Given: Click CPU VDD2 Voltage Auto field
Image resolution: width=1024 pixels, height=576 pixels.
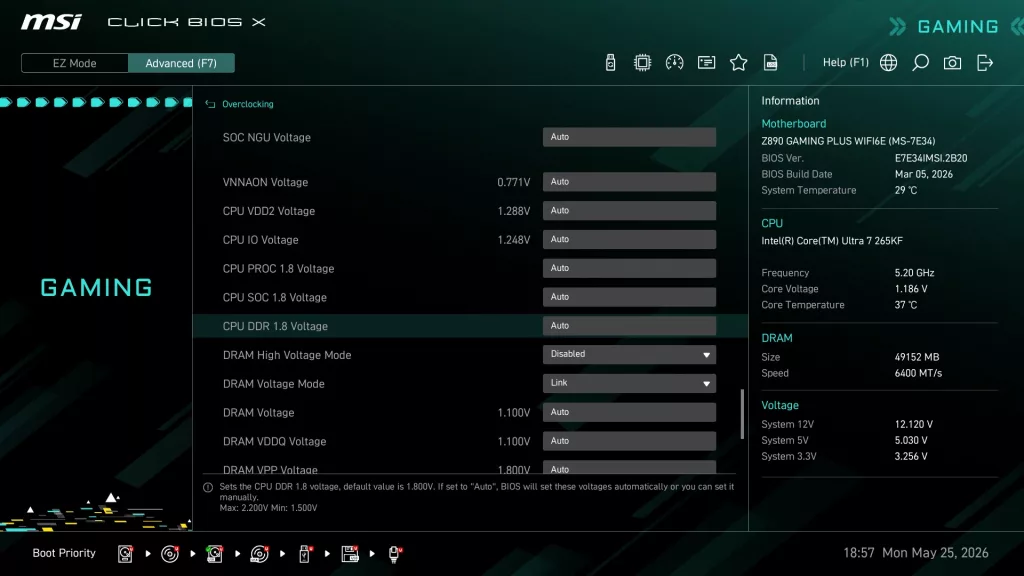Looking at the screenshot, I should click(x=629, y=211).
